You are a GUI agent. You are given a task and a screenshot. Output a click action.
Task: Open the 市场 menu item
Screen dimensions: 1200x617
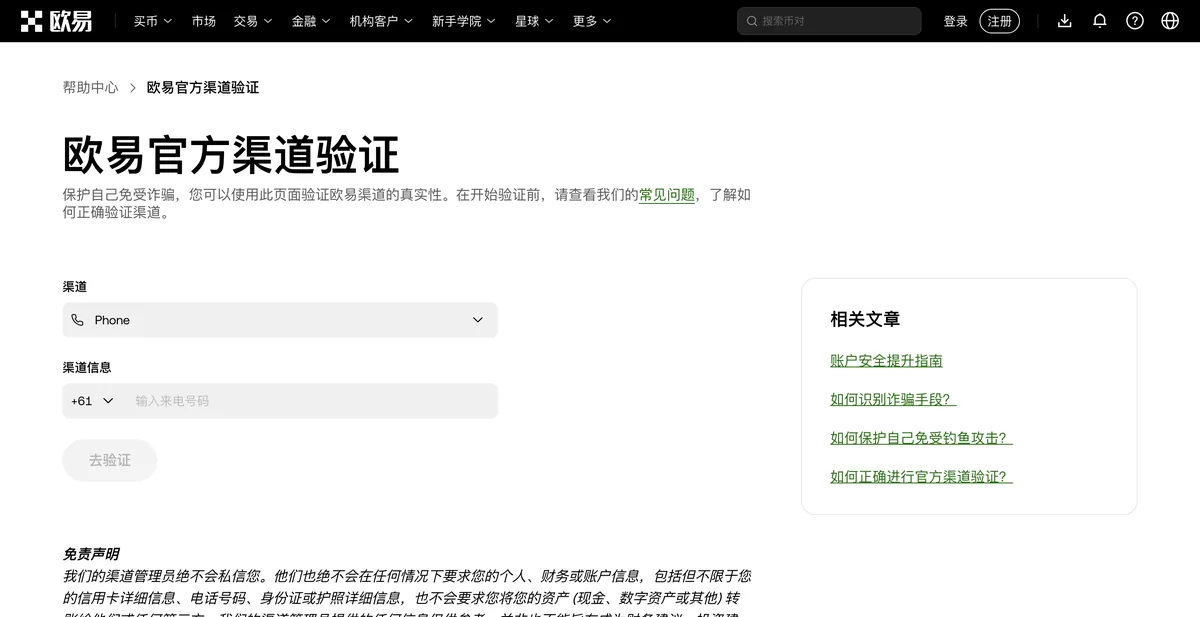204,21
